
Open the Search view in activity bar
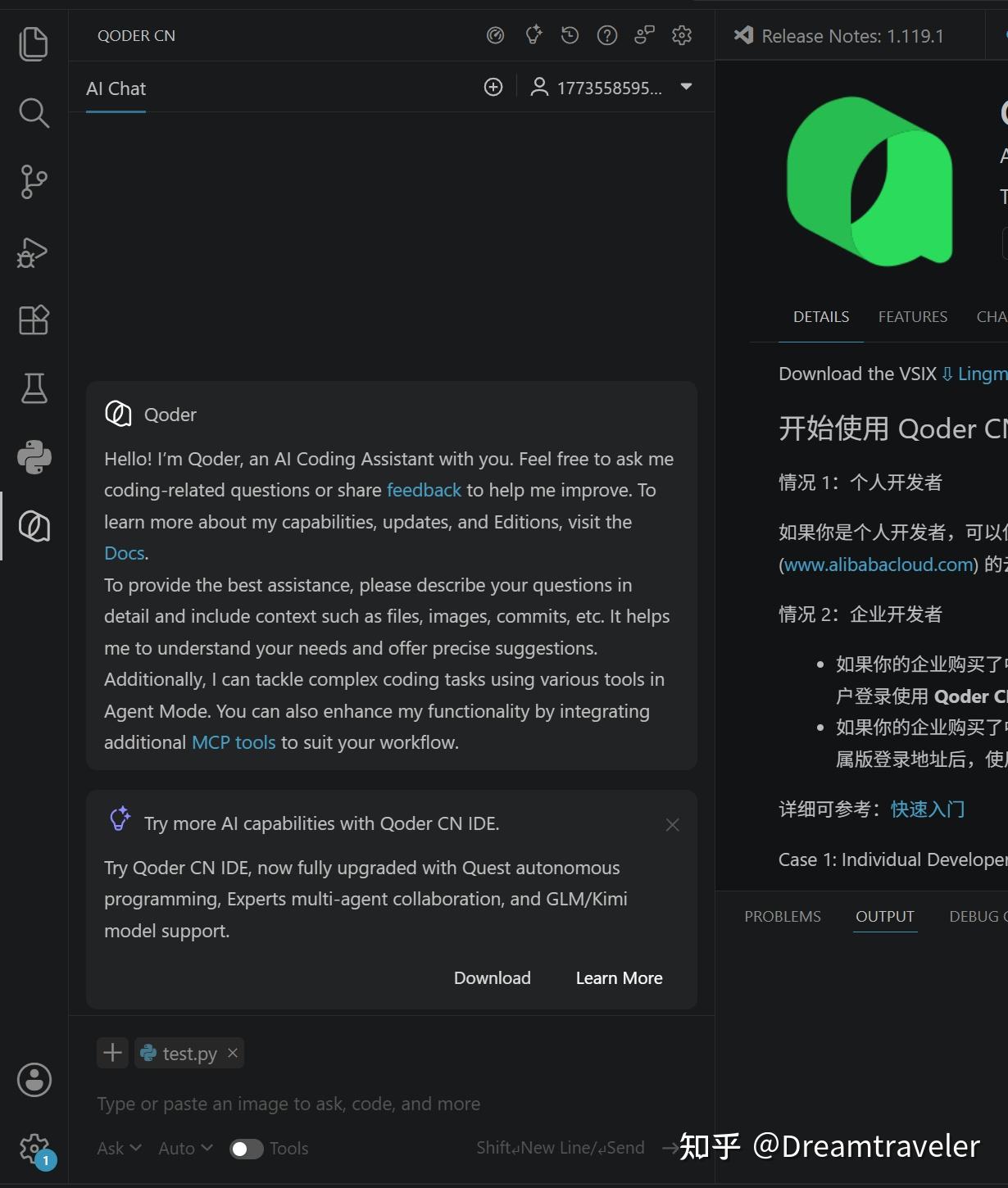(x=34, y=113)
